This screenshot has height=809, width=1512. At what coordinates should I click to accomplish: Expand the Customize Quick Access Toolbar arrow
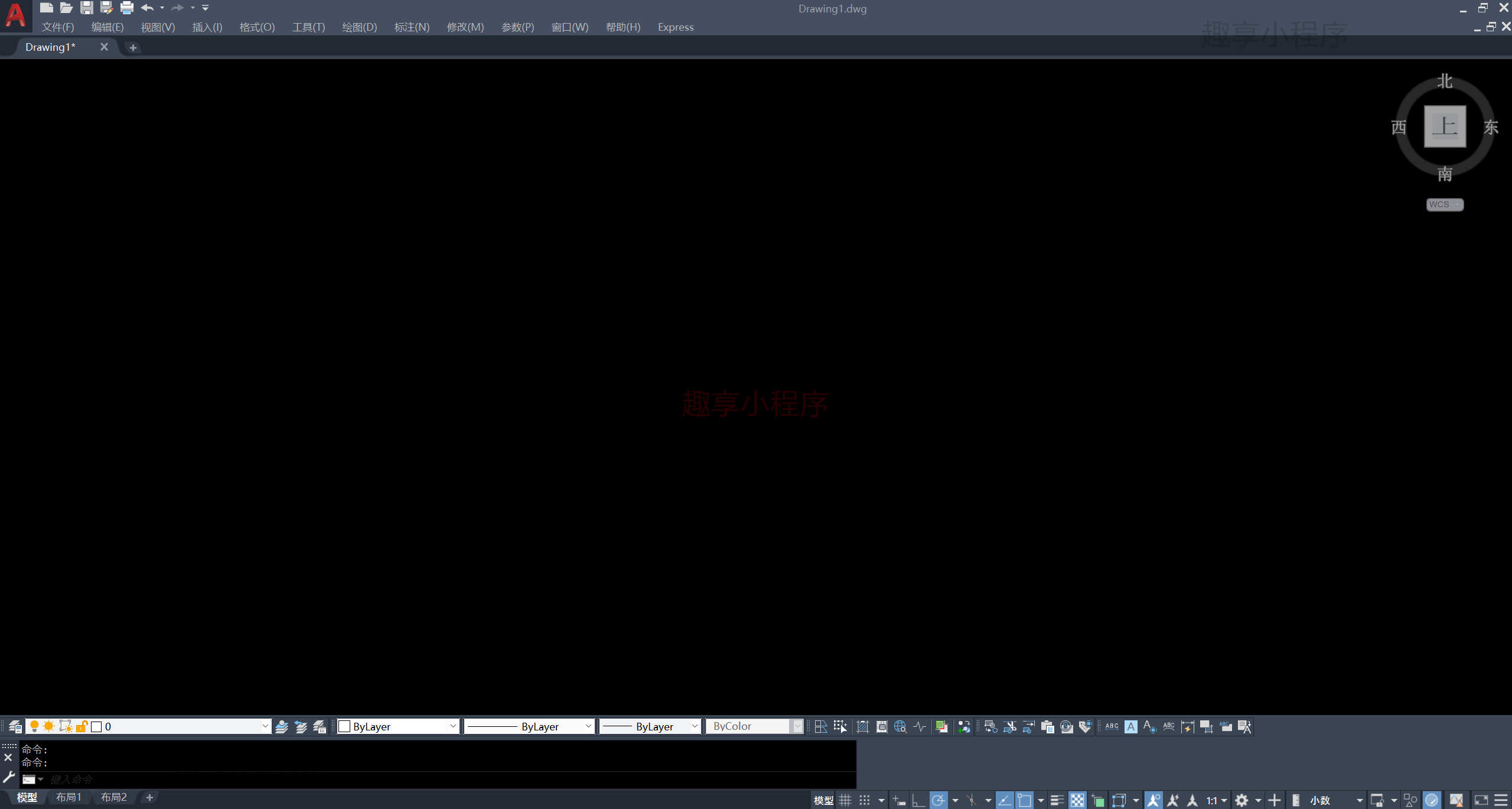(206, 8)
